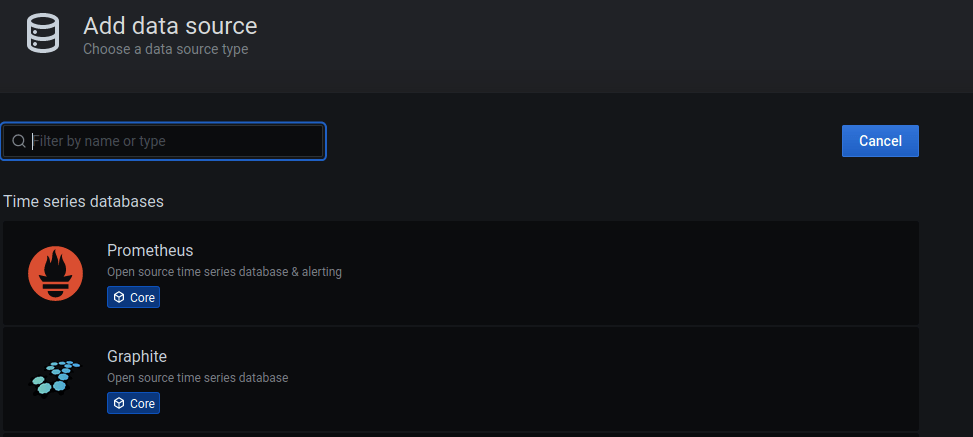This screenshot has height=437, width=973.
Task: Cancel adding a data source
Action: pos(880,141)
